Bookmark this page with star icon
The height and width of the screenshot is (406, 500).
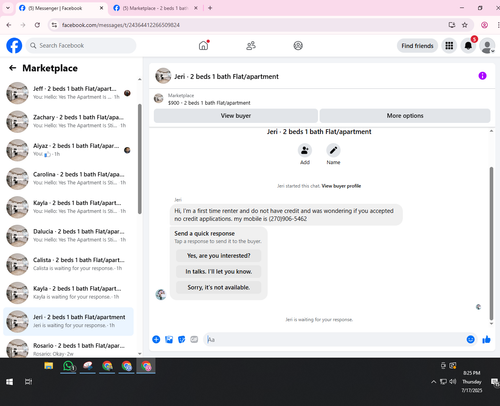[x=465, y=25]
